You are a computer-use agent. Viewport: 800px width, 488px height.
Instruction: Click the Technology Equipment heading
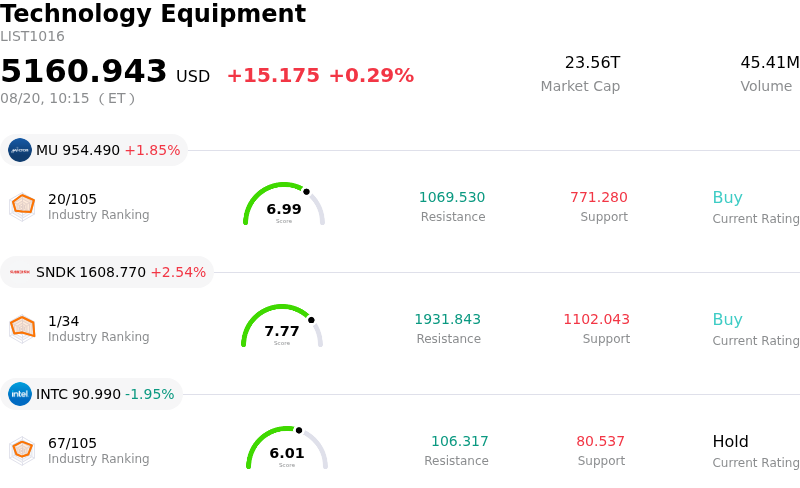(153, 13)
